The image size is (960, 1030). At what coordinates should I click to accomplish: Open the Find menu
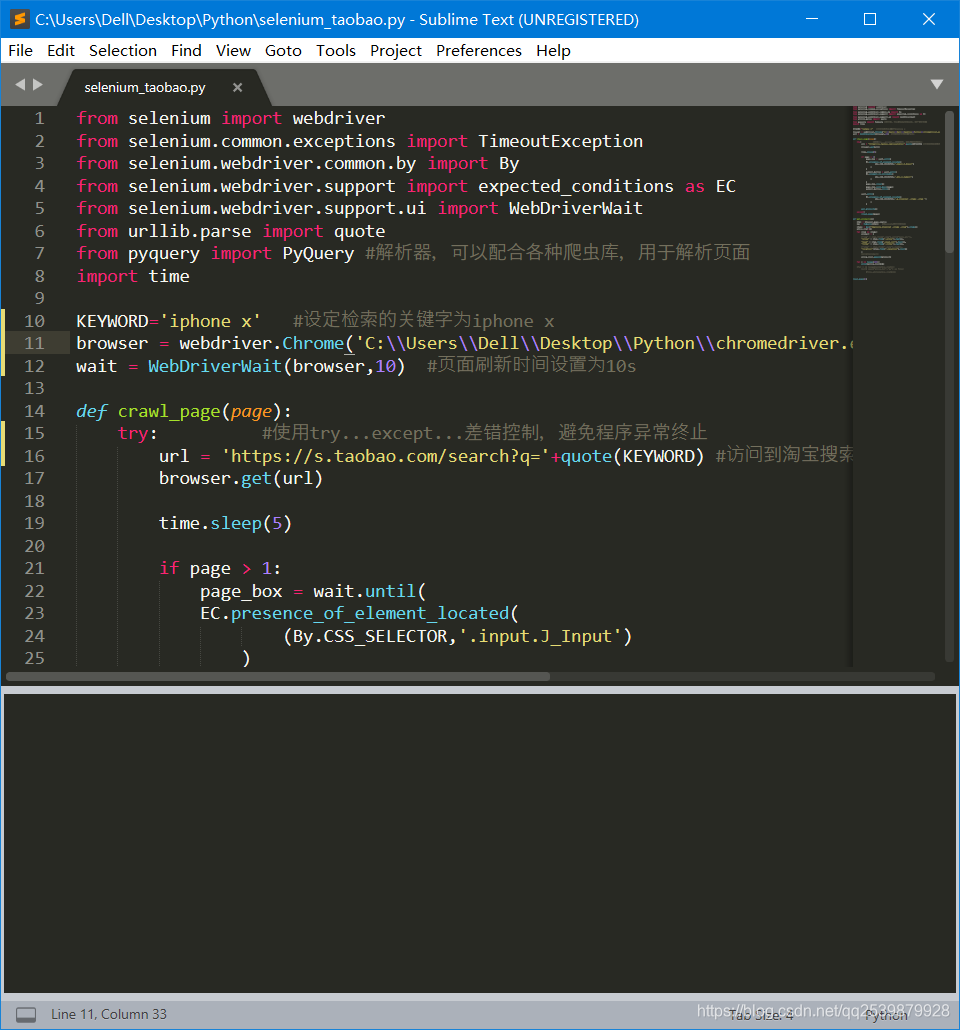186,51
